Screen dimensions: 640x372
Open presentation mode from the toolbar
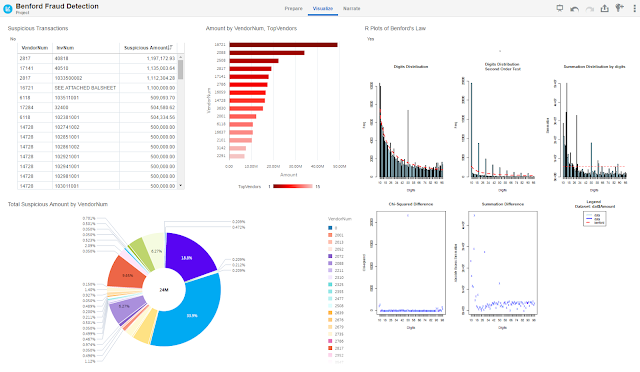[560, 8]
